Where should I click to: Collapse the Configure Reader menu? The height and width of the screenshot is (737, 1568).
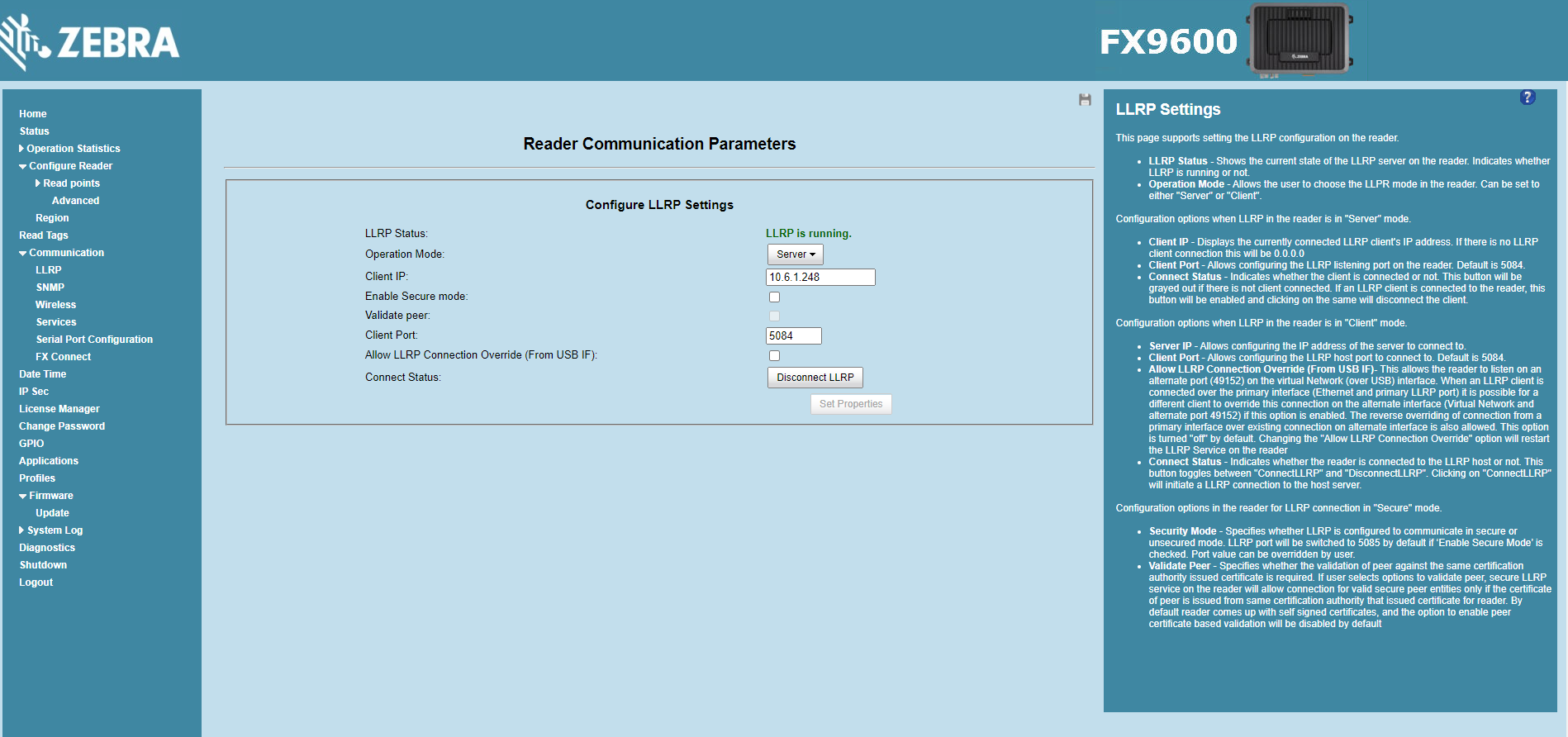(65, 166)
